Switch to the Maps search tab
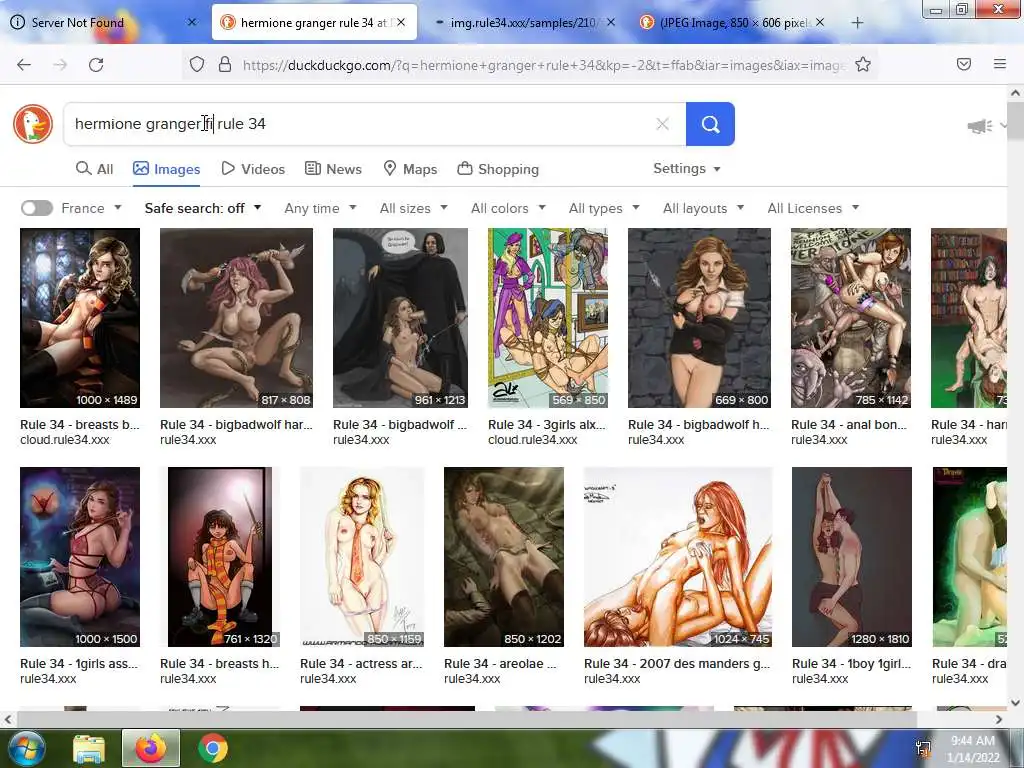 tap(410, 169)
